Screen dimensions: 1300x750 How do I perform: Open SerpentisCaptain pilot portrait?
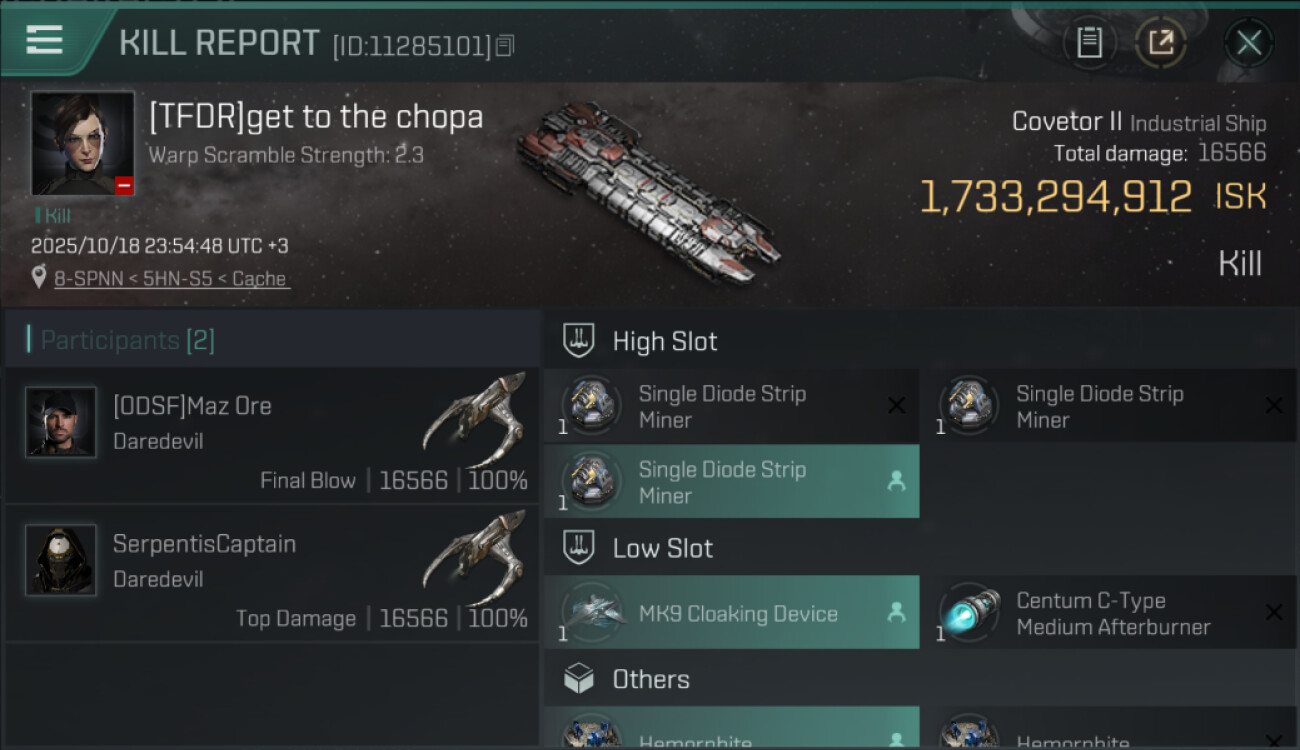coord(61,560)
